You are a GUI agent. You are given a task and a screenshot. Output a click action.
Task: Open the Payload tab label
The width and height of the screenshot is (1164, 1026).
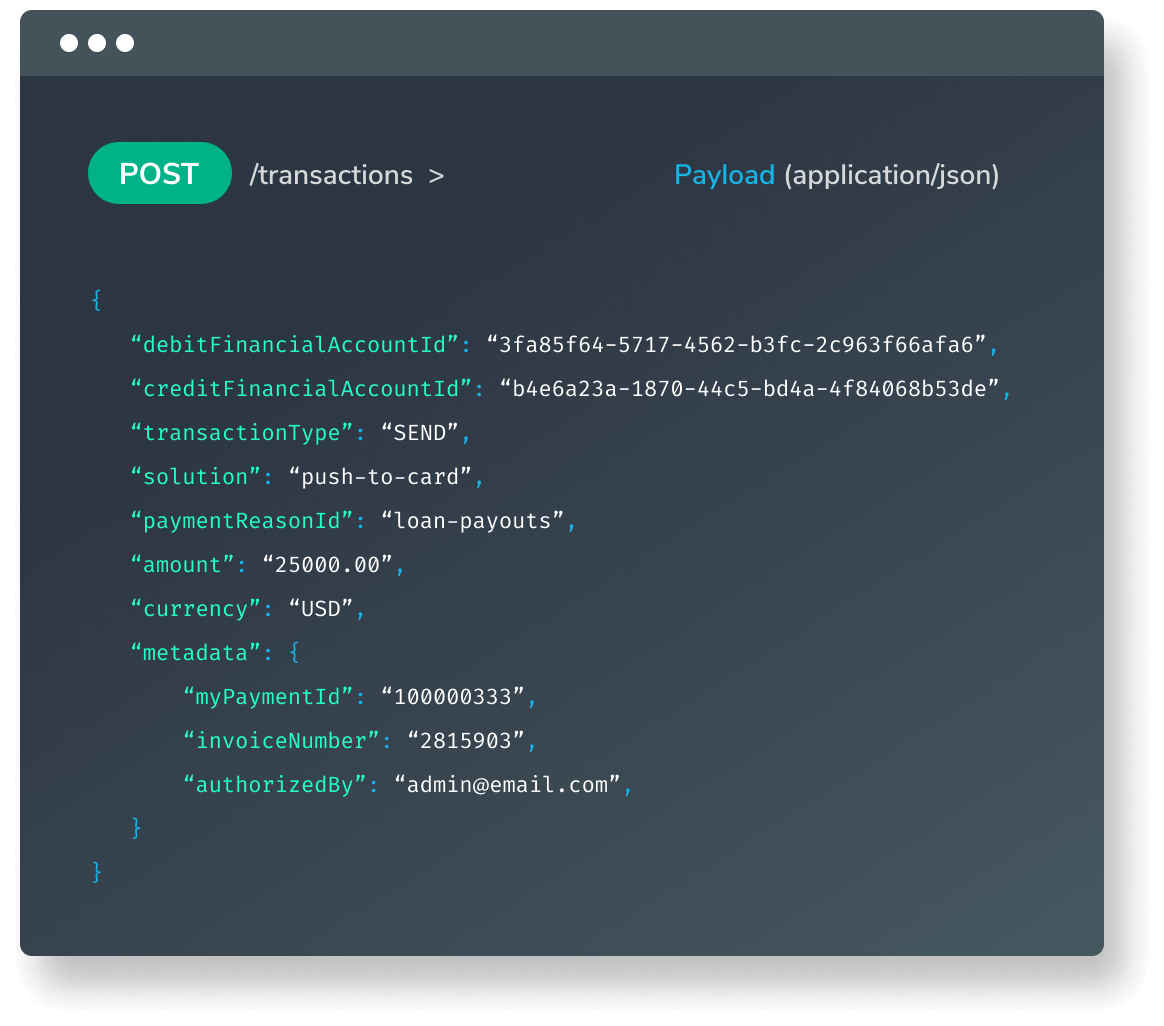[724, 175]
